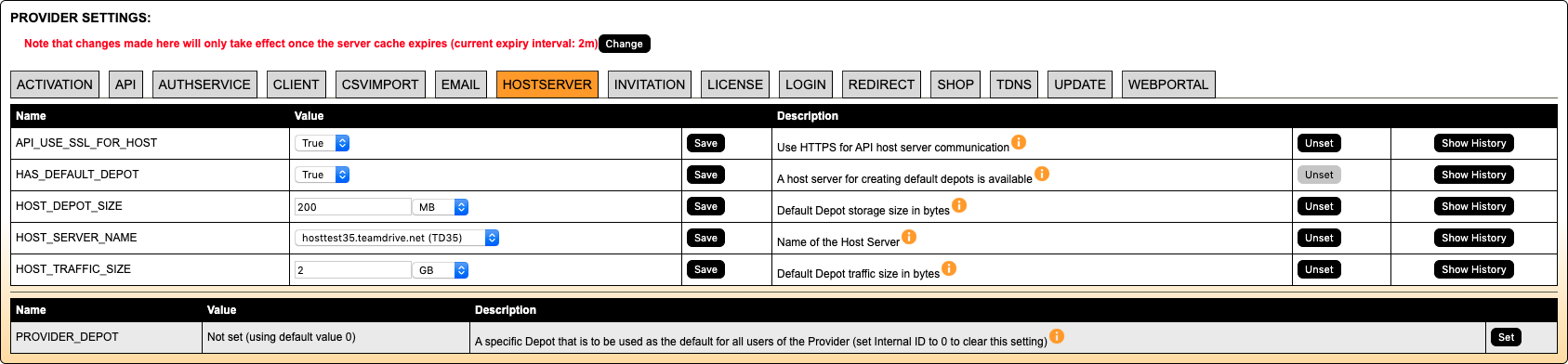Viewport: 1568px width, 364px height.
Task: Save the HOST_DEPOT_SIZE setting
Action: [706, 206]
